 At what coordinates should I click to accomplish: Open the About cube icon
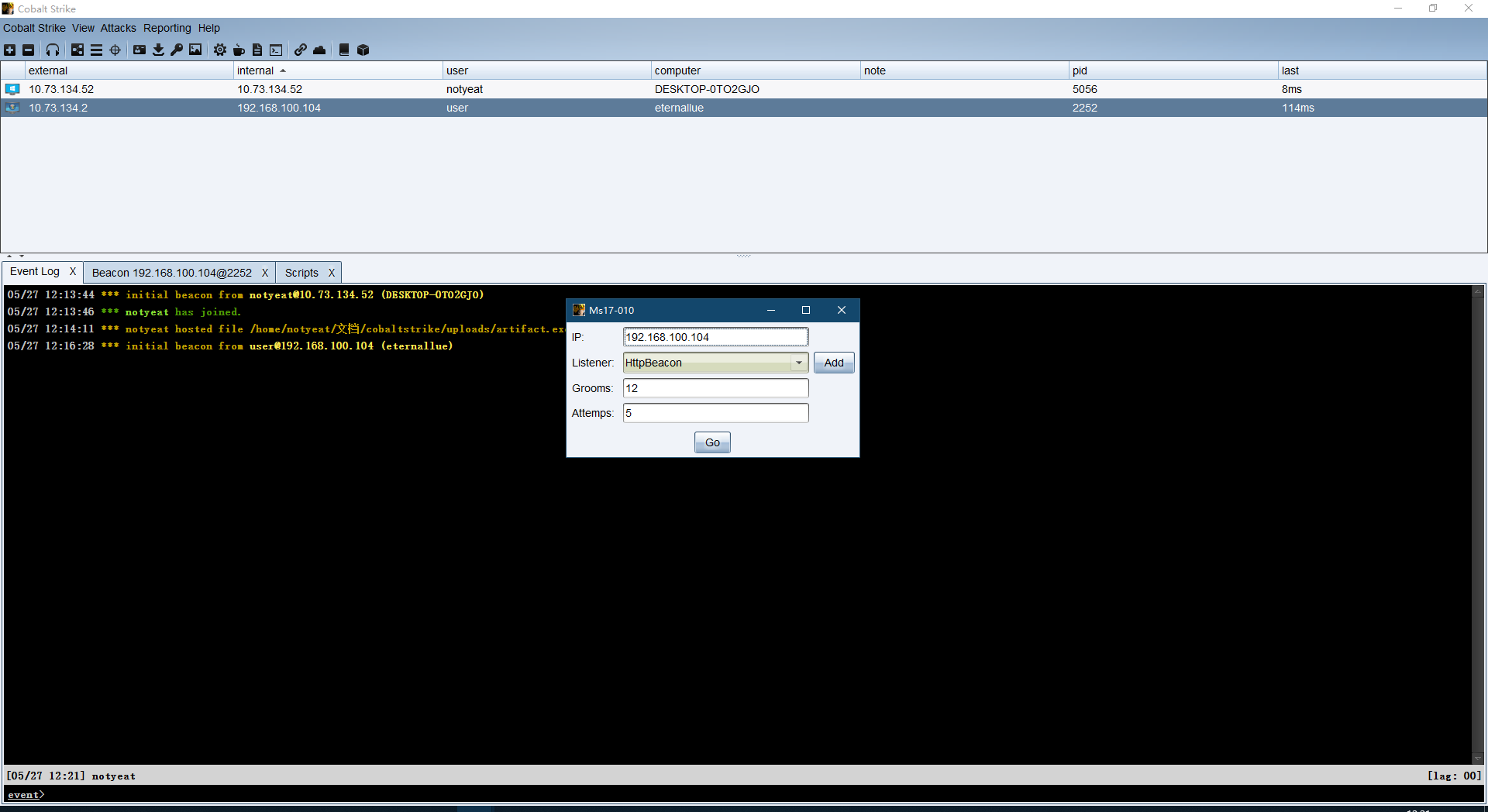pyautogui.click(x=363, y=50)
